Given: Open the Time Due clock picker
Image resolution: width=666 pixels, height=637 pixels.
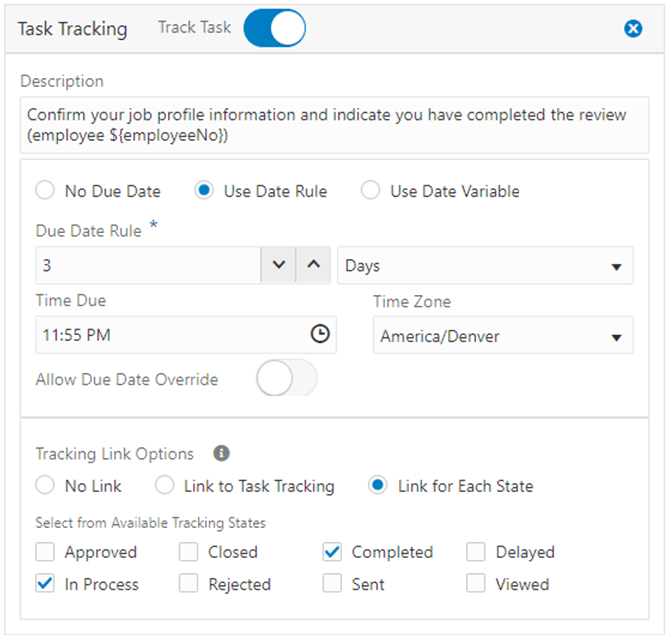Looking at the screenshot, I should pos(320,334).
